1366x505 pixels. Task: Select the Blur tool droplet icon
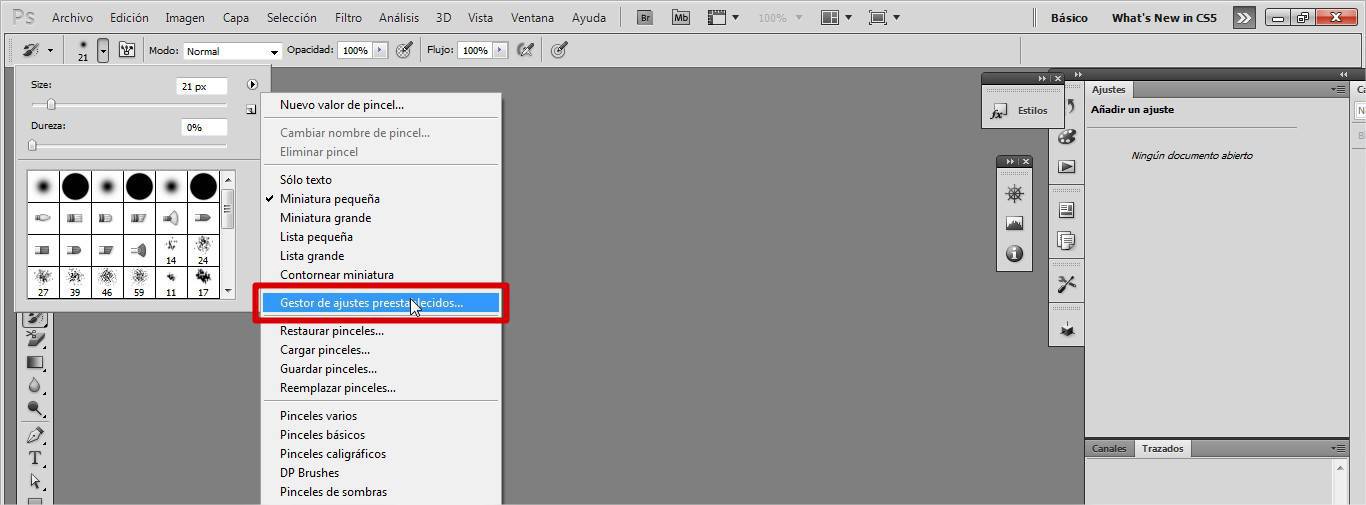click(35, 385)
